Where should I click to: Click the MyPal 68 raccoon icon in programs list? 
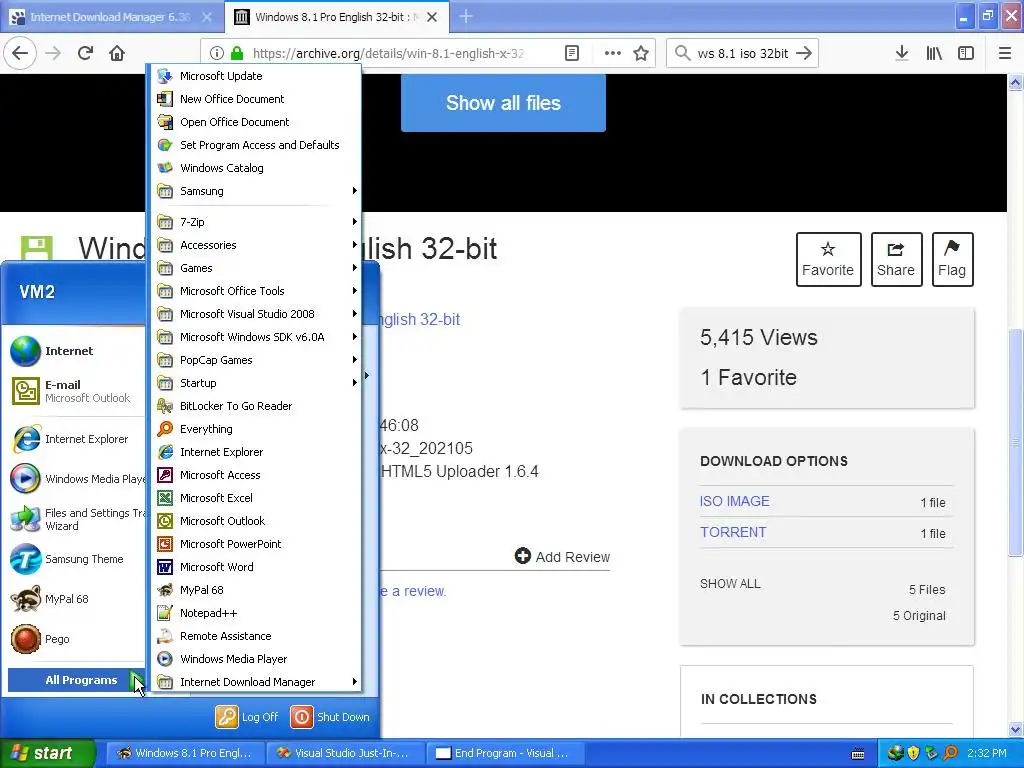point(165,590)
